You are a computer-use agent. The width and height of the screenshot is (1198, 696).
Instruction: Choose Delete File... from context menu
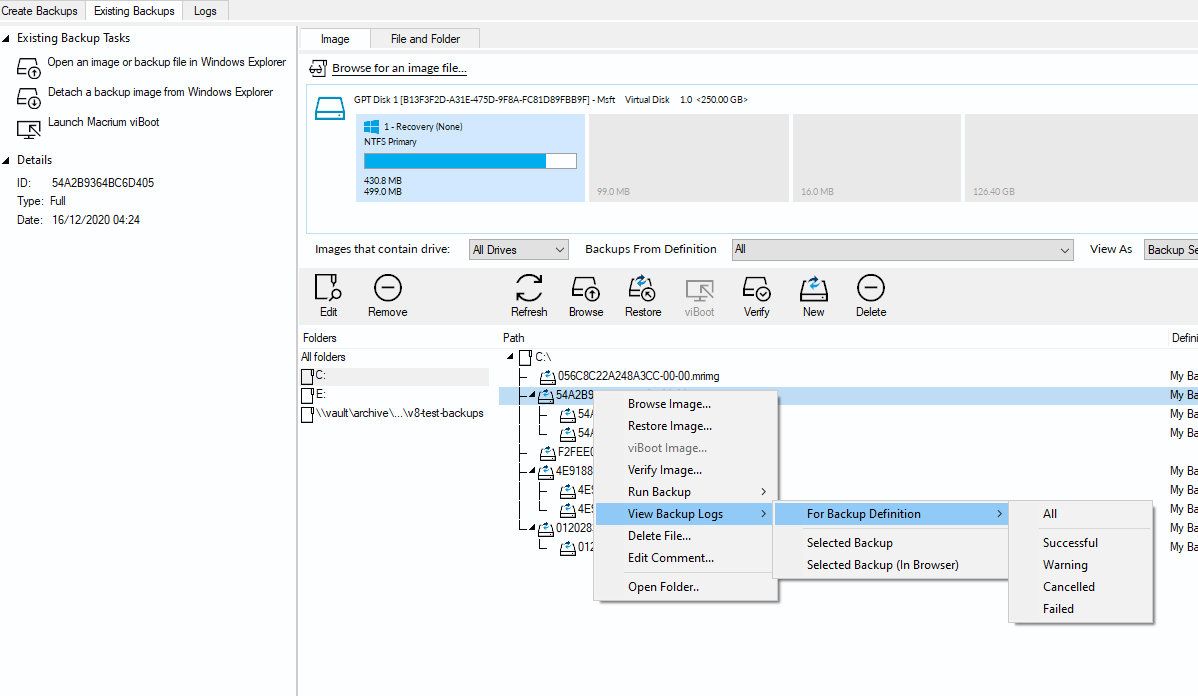coord(686,536)
